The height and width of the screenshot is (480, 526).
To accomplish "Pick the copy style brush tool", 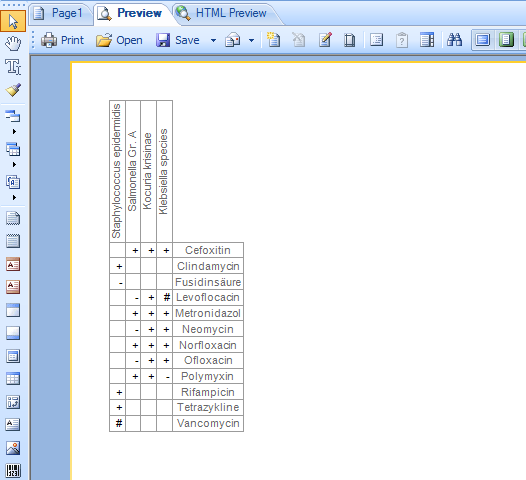I will click(x=13, y=90).
